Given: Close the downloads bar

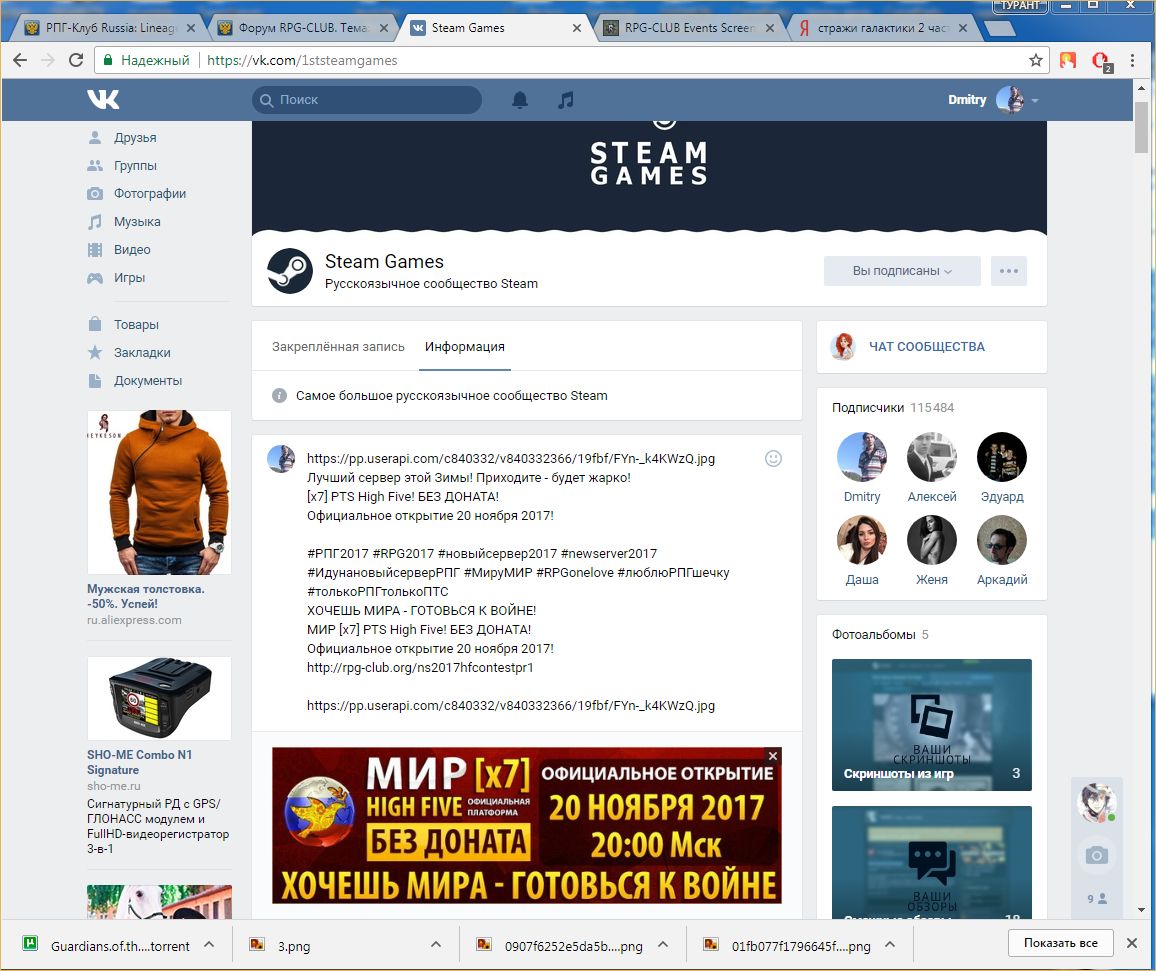Looking at the screenshot, I should pyautogui.click(x=1132, y=943).
